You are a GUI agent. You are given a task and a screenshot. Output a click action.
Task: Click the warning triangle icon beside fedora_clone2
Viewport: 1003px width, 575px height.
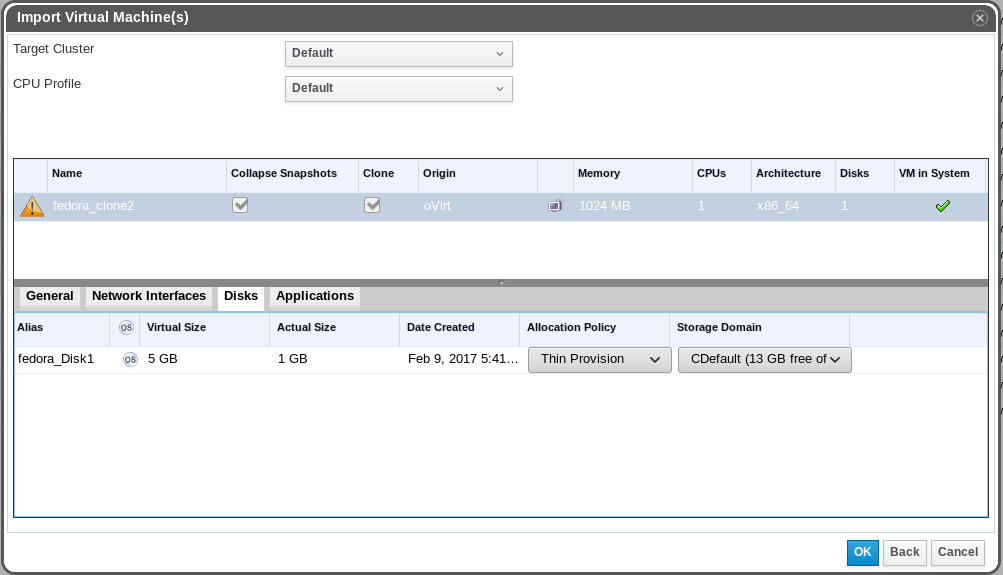coord(32,206)
